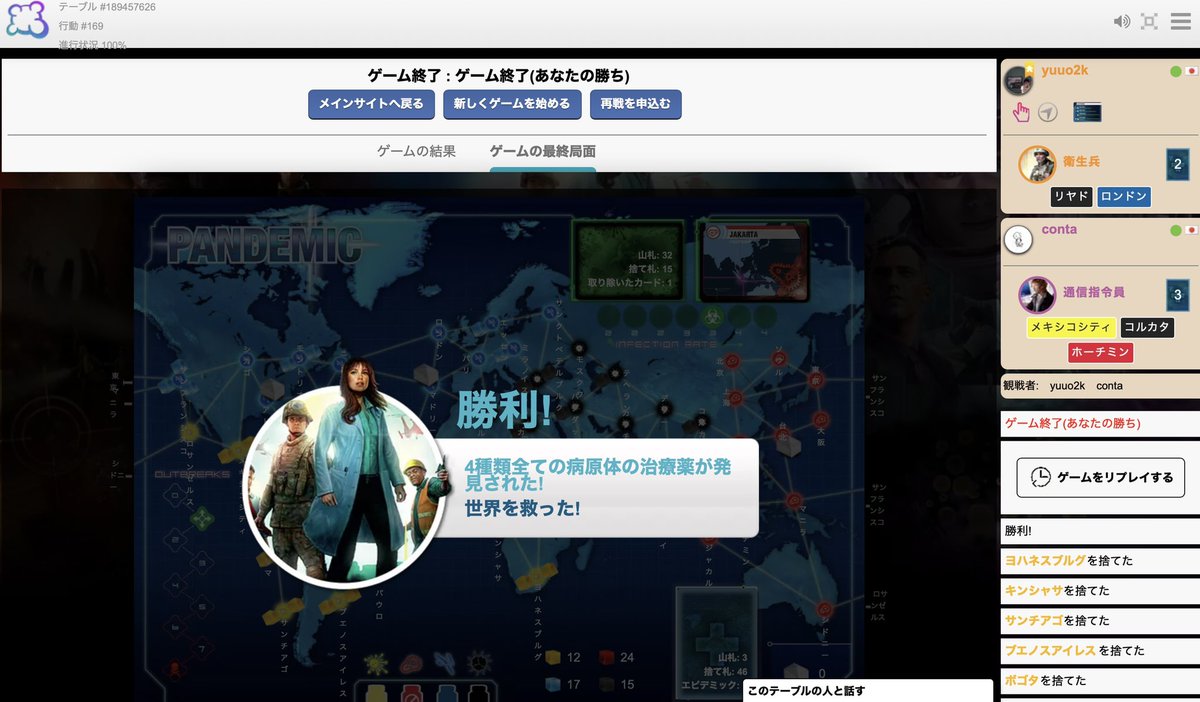Click the 通信指令員 role name
1200x702 pixels.
(1093, 292)
